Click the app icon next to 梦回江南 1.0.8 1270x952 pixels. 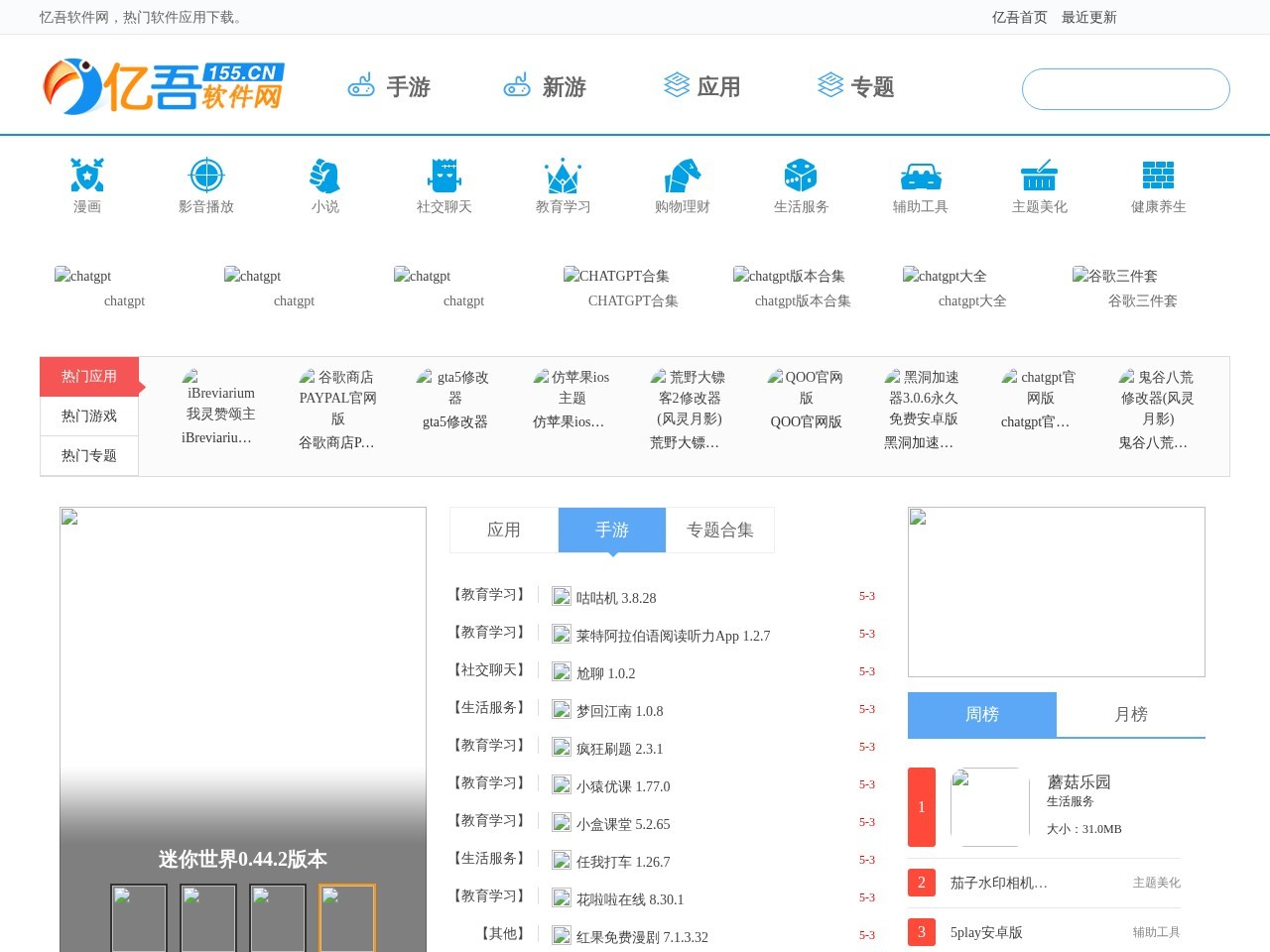[x=562, y=709]
